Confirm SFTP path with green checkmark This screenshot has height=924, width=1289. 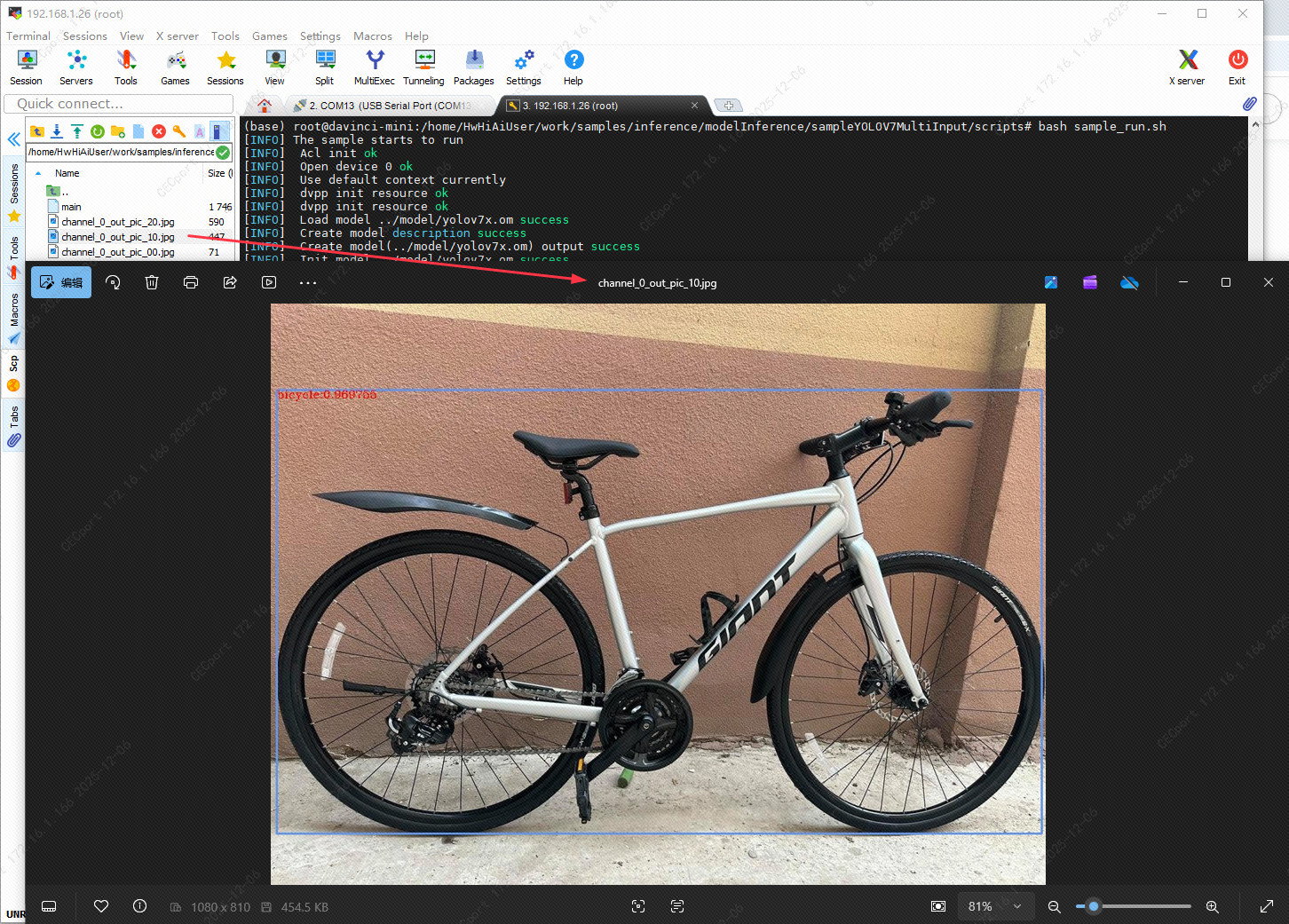[223, 153]
